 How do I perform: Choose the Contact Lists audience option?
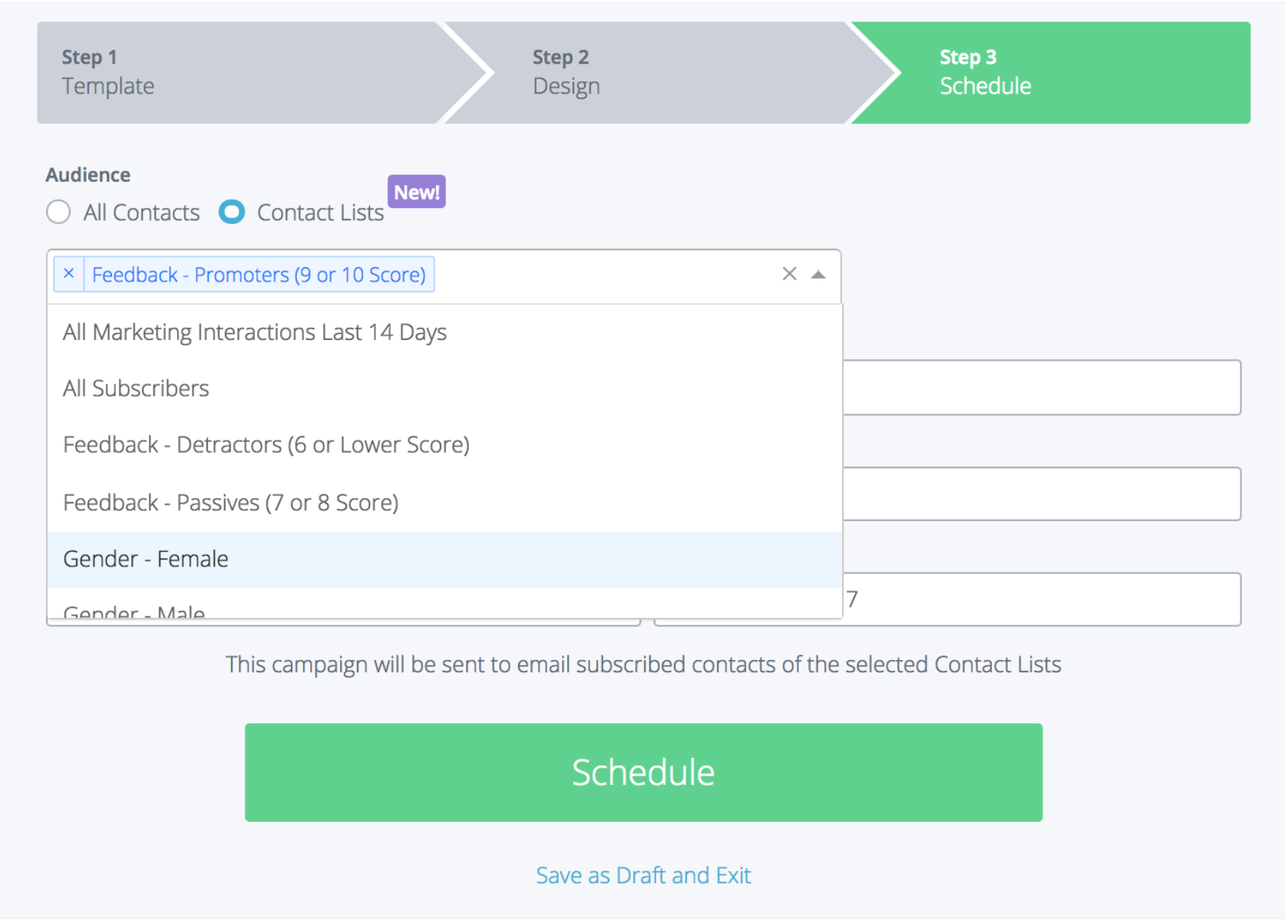click(x=232, y=212)
